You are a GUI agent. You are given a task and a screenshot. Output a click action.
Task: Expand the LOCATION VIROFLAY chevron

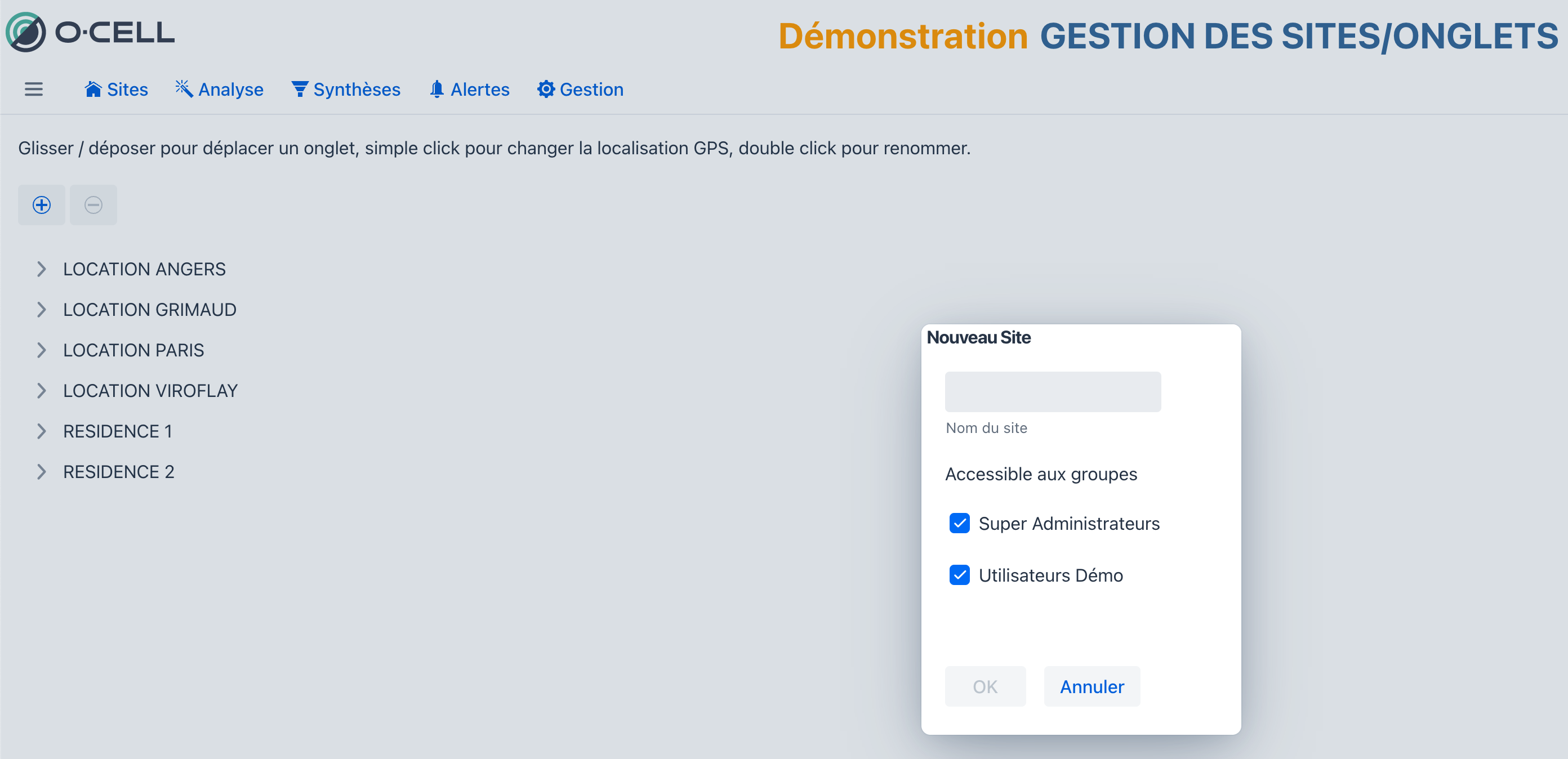(x=41, y=391)
